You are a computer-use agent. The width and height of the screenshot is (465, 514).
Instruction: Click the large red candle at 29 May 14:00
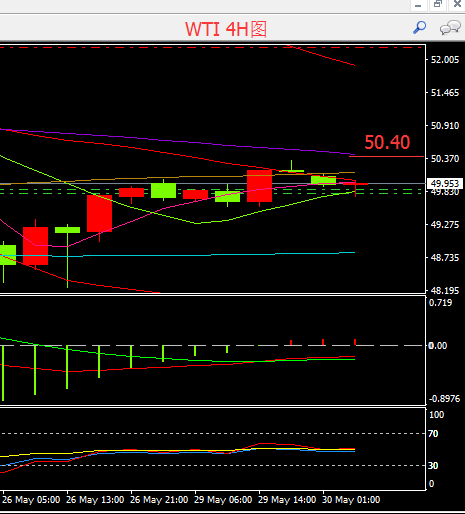click(x=259, y=186)
